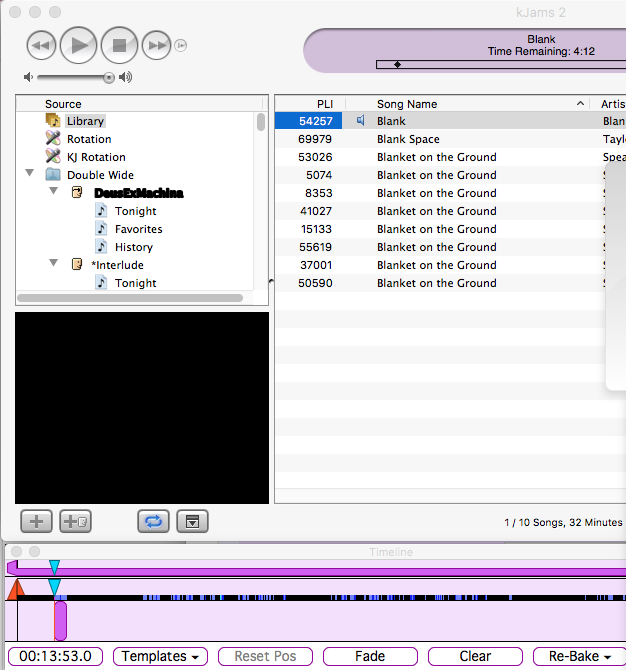Screen dimensions: 626x670
Task: Skip to the next song
Action: point(156,45)
